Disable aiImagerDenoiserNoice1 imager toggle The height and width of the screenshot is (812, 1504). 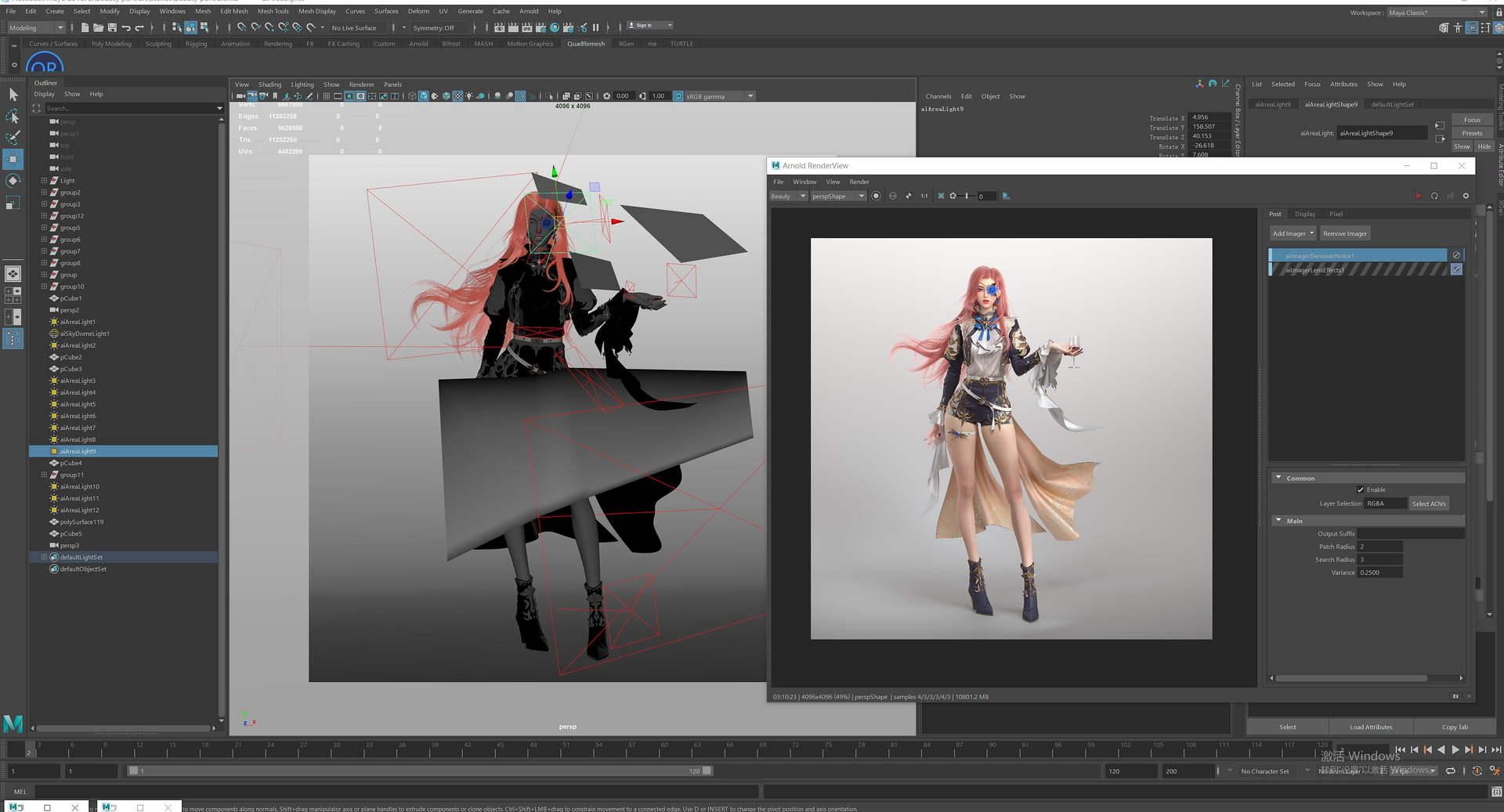(x=1456, y=255)
